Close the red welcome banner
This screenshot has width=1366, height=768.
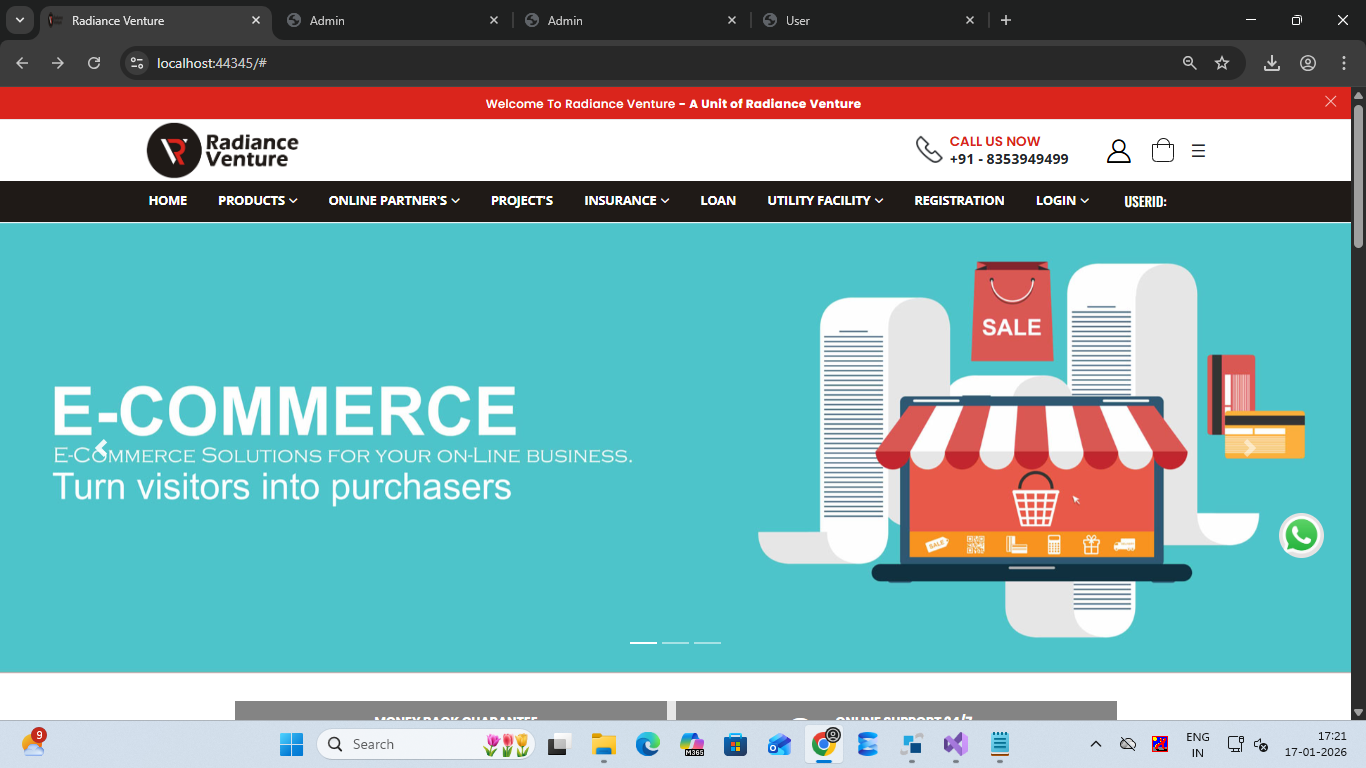point(1330,101)
